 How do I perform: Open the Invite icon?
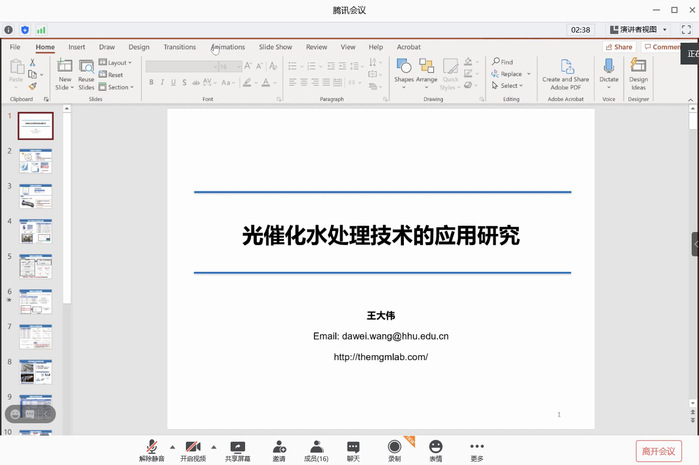278,447
